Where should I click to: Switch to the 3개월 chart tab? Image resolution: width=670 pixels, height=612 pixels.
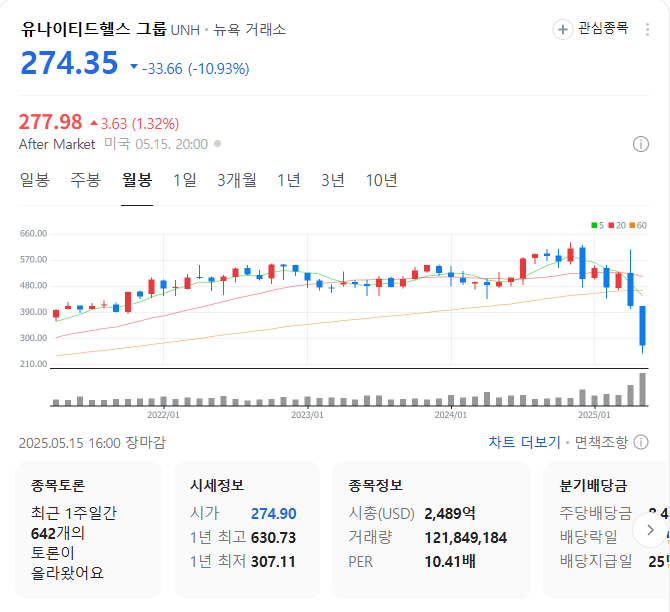(x=237, y=180)
